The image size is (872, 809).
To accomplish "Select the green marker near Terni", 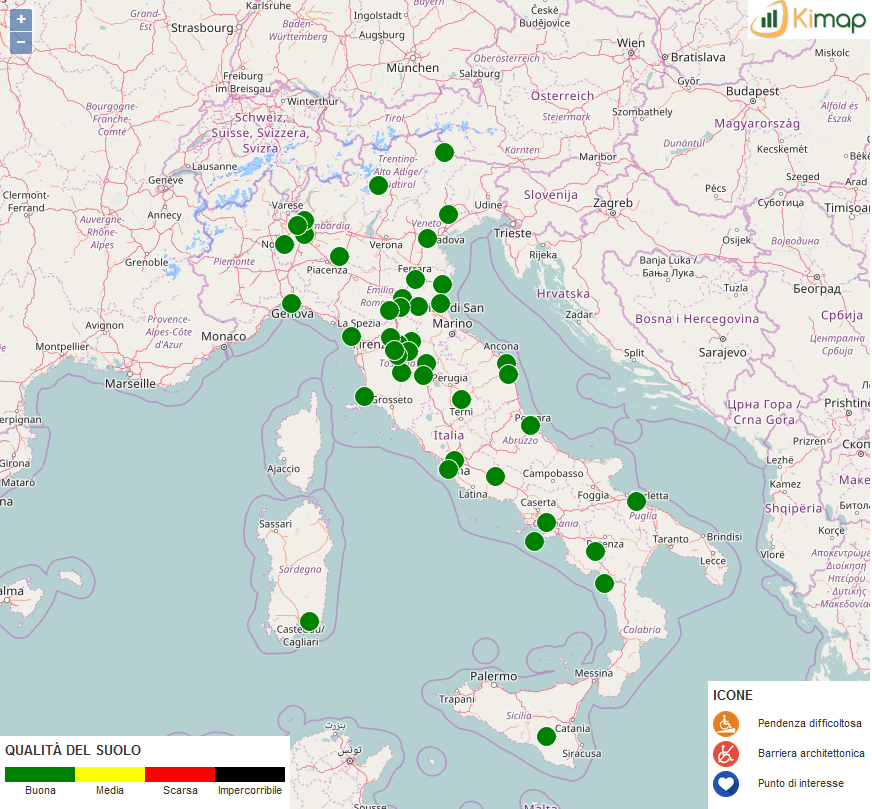I will coord(461,399).
